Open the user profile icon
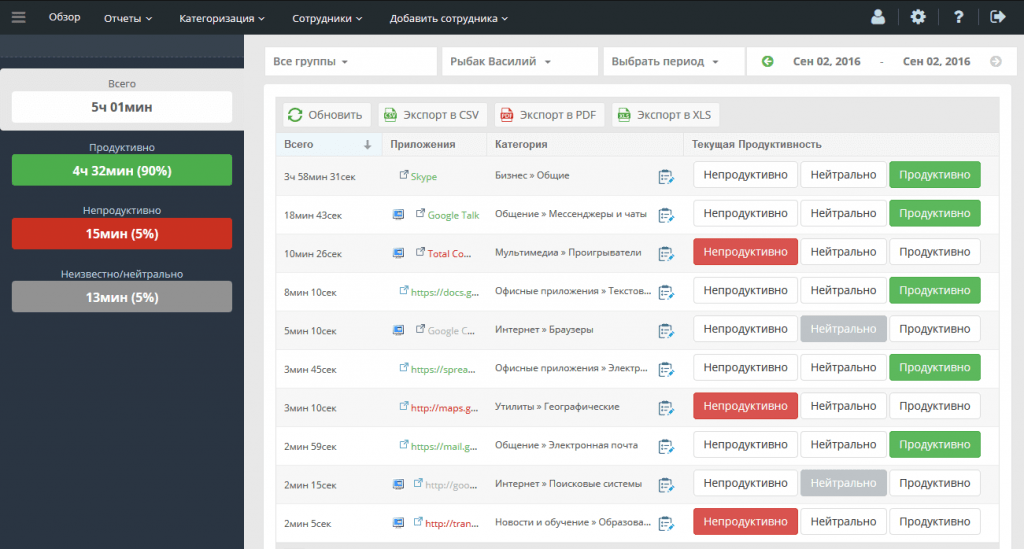The width and height of the screenshot is (1024, 549). [878, 17]
